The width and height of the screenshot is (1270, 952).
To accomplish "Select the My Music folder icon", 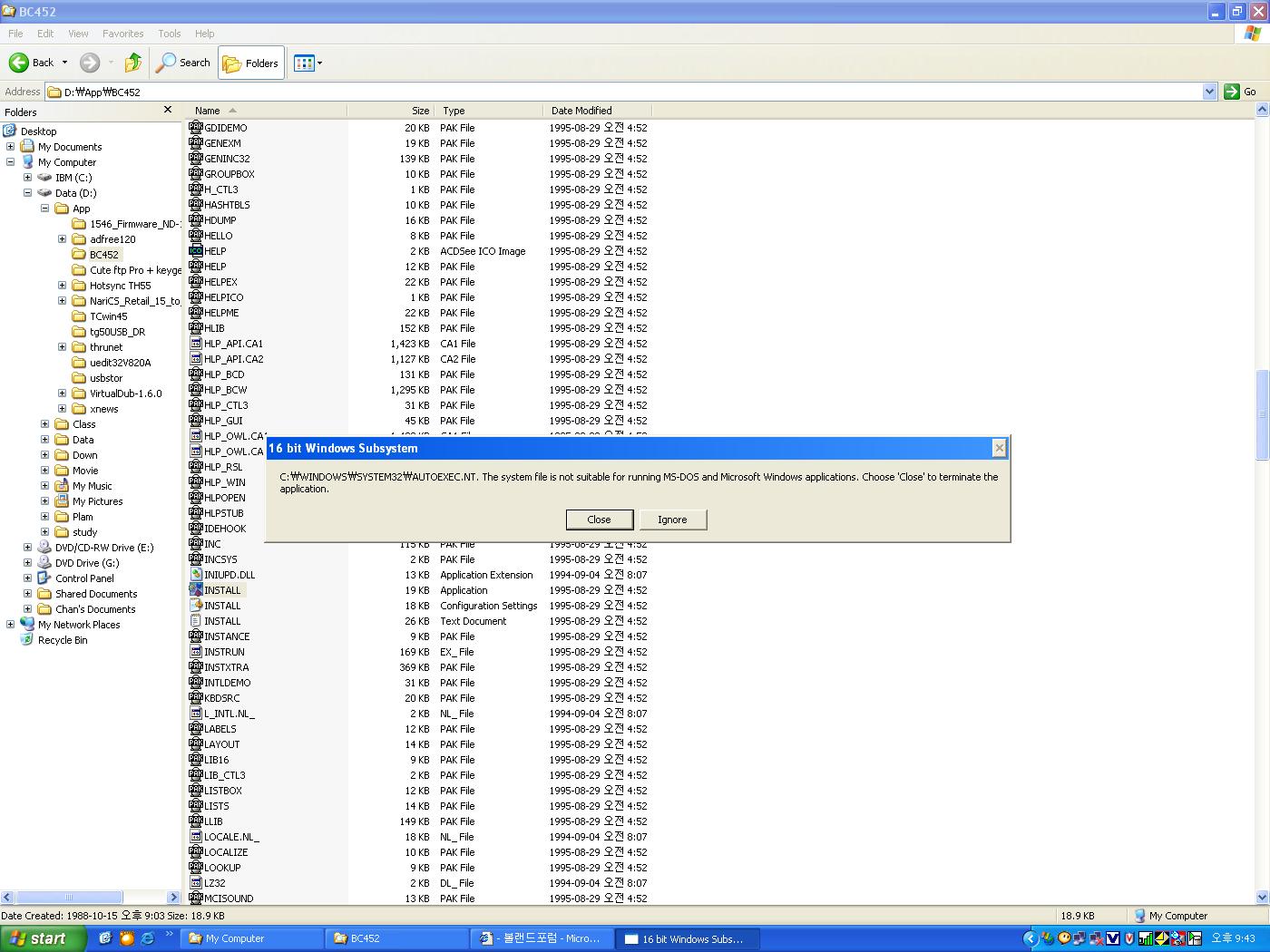I will [62, 486].
